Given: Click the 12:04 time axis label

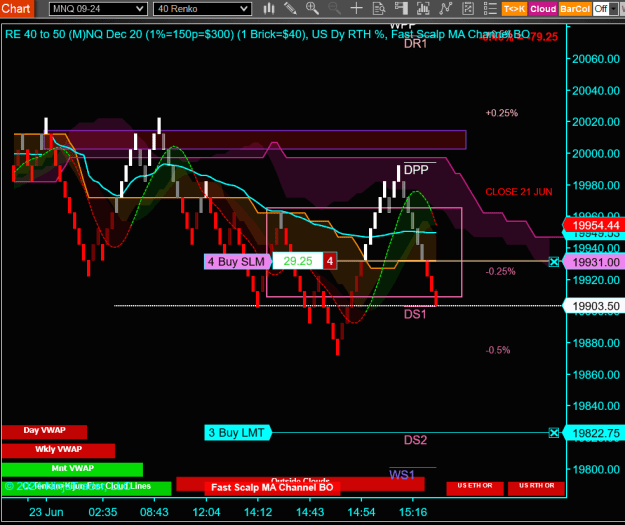Looking at the screenshot, I should pyautogui.click(x=206, y=512).
